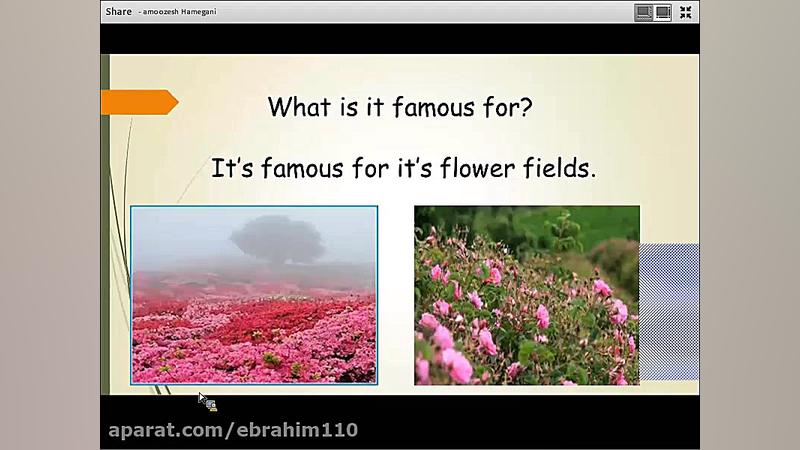Exit full screen using the inward arrows icon
Screen dimensions: 800x450
click(x=686, y=12)
